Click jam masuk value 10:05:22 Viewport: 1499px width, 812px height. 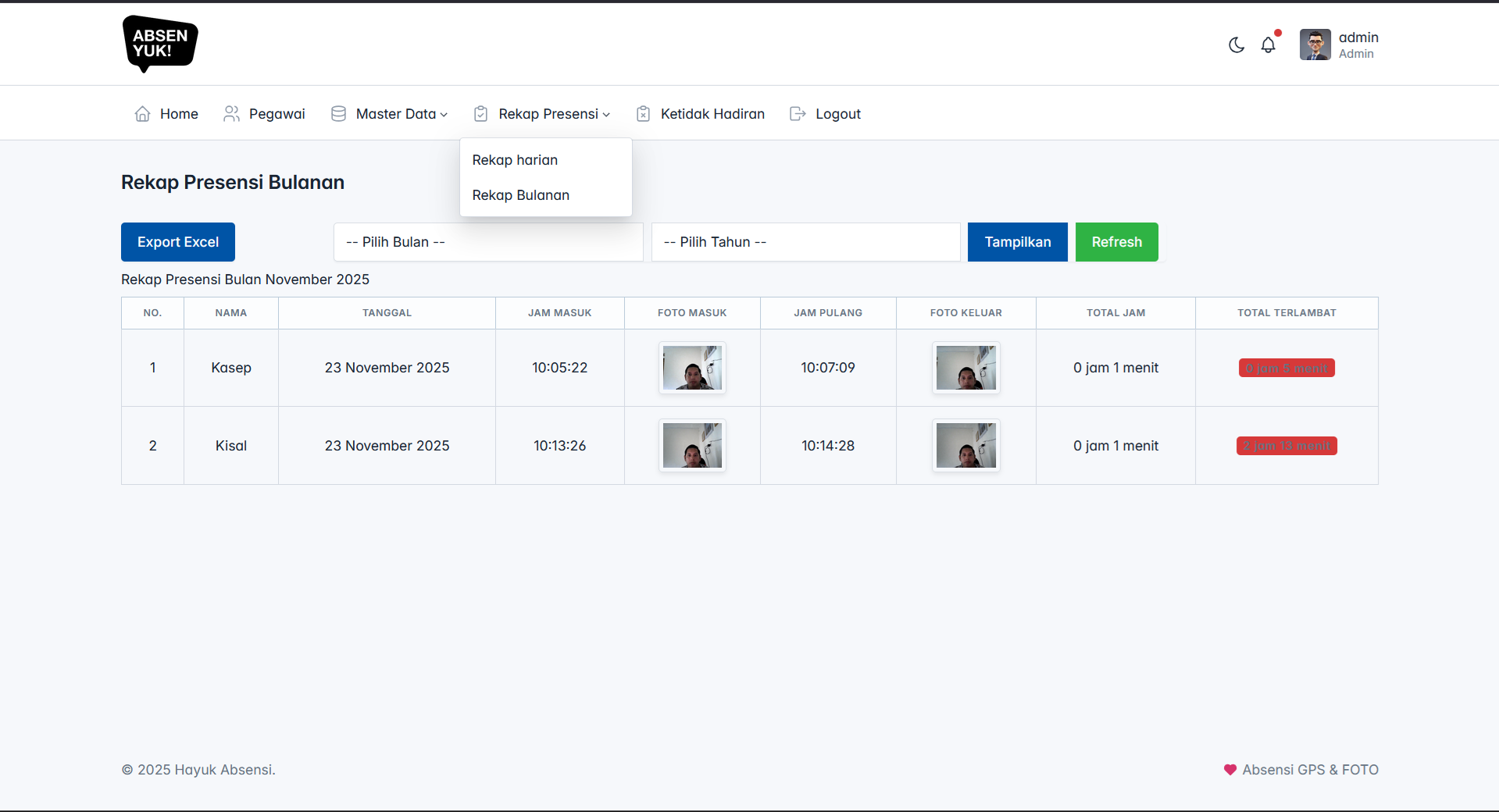click(x=560, y=368)
